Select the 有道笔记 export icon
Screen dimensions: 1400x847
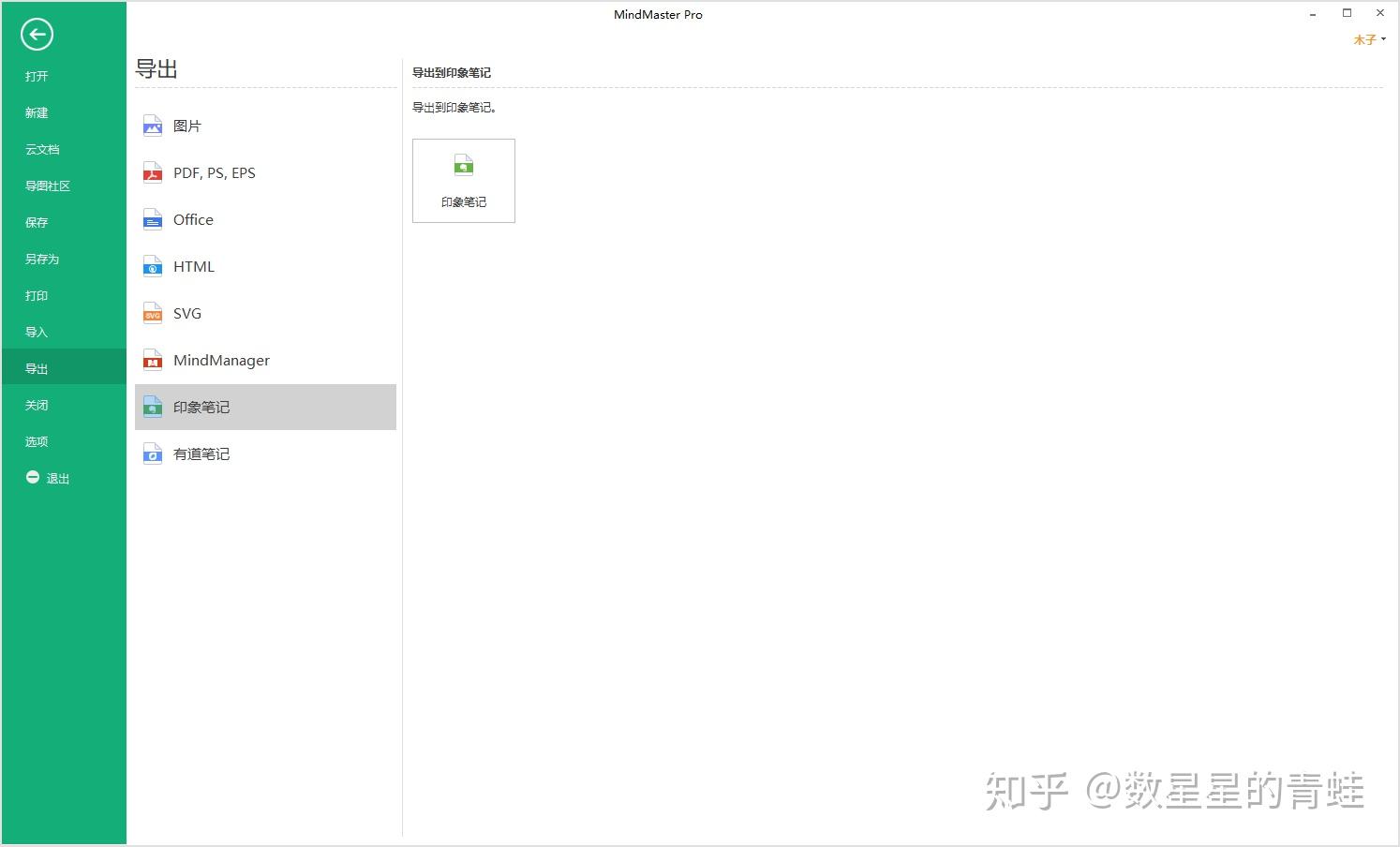click(153, 453)
